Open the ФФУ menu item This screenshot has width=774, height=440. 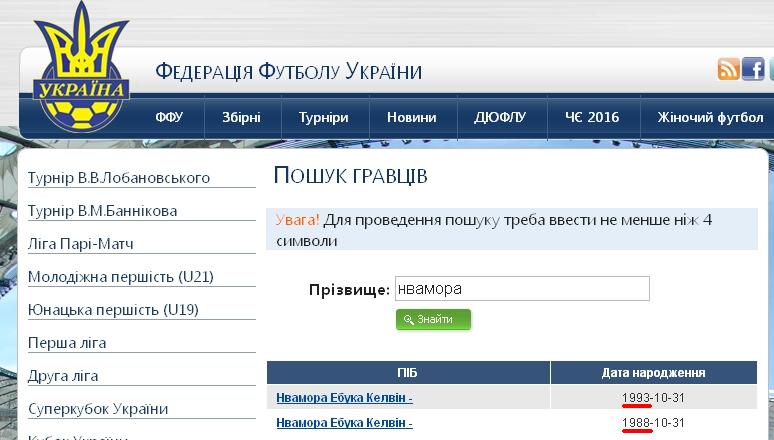[x=169, y=118]
